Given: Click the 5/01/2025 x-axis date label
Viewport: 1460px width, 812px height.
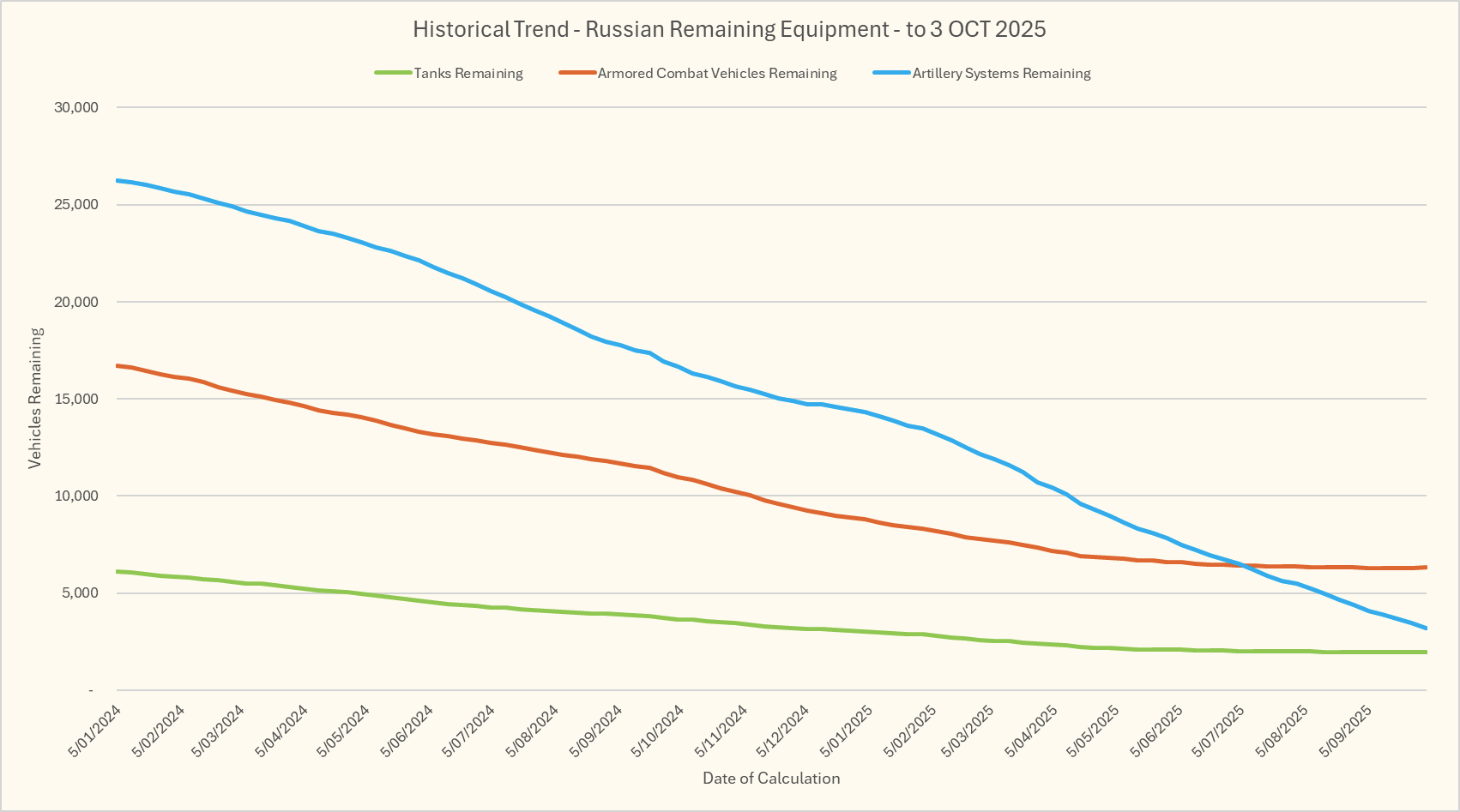Looking at the screenshot, I should click(848, 731).
